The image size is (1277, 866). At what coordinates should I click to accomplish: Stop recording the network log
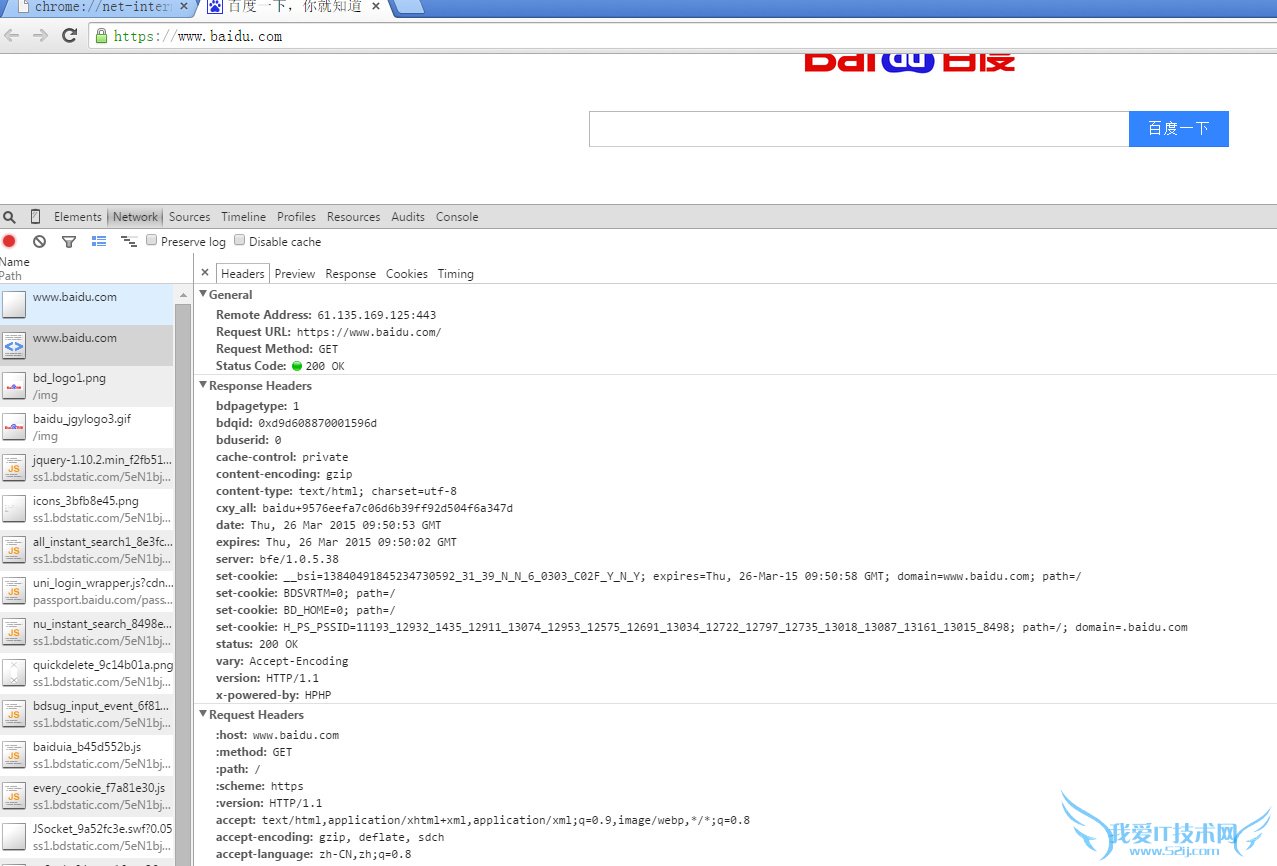[10, 241]
